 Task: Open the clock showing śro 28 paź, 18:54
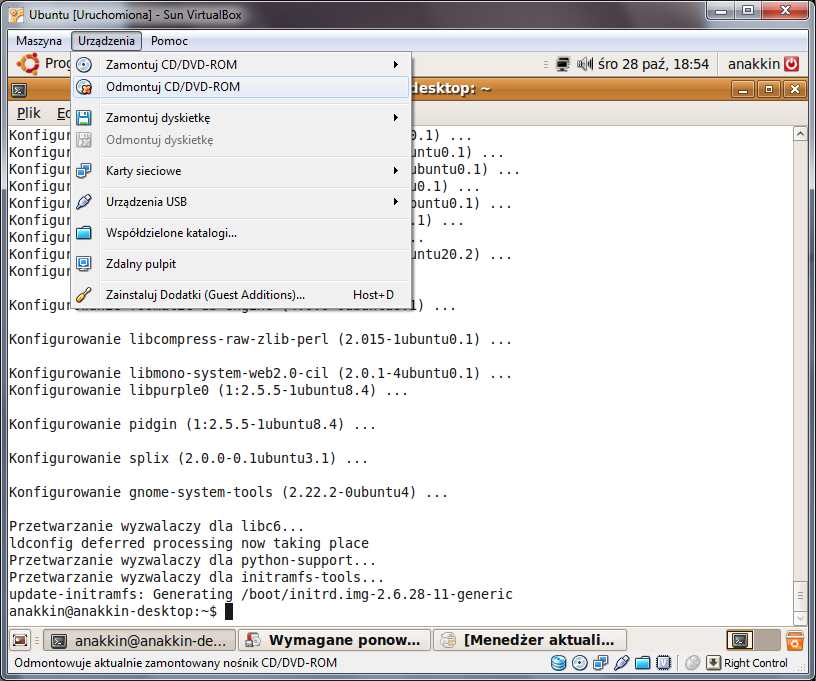point(653,64)
